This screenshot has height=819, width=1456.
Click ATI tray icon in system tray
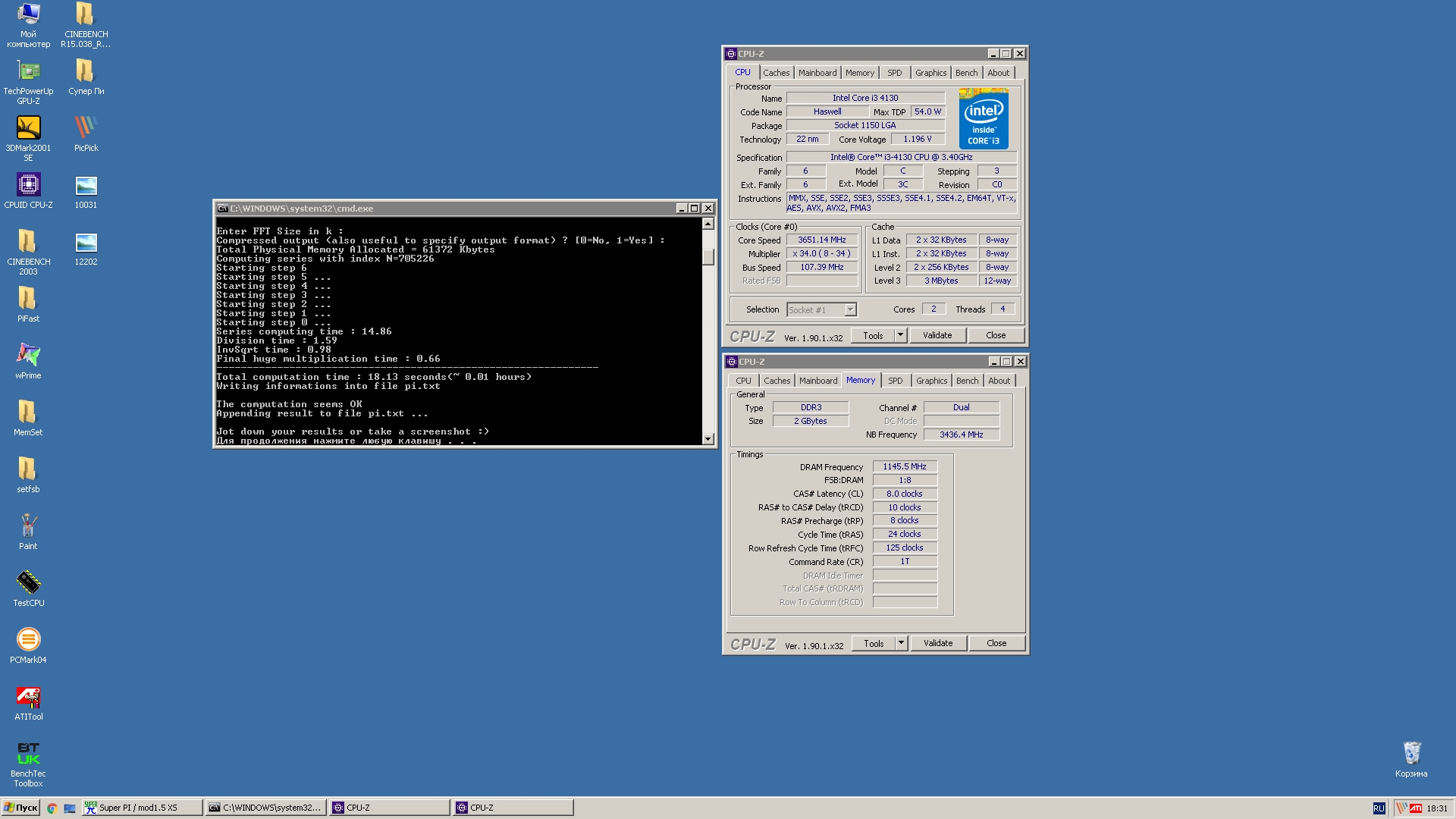click(1415, 808)
